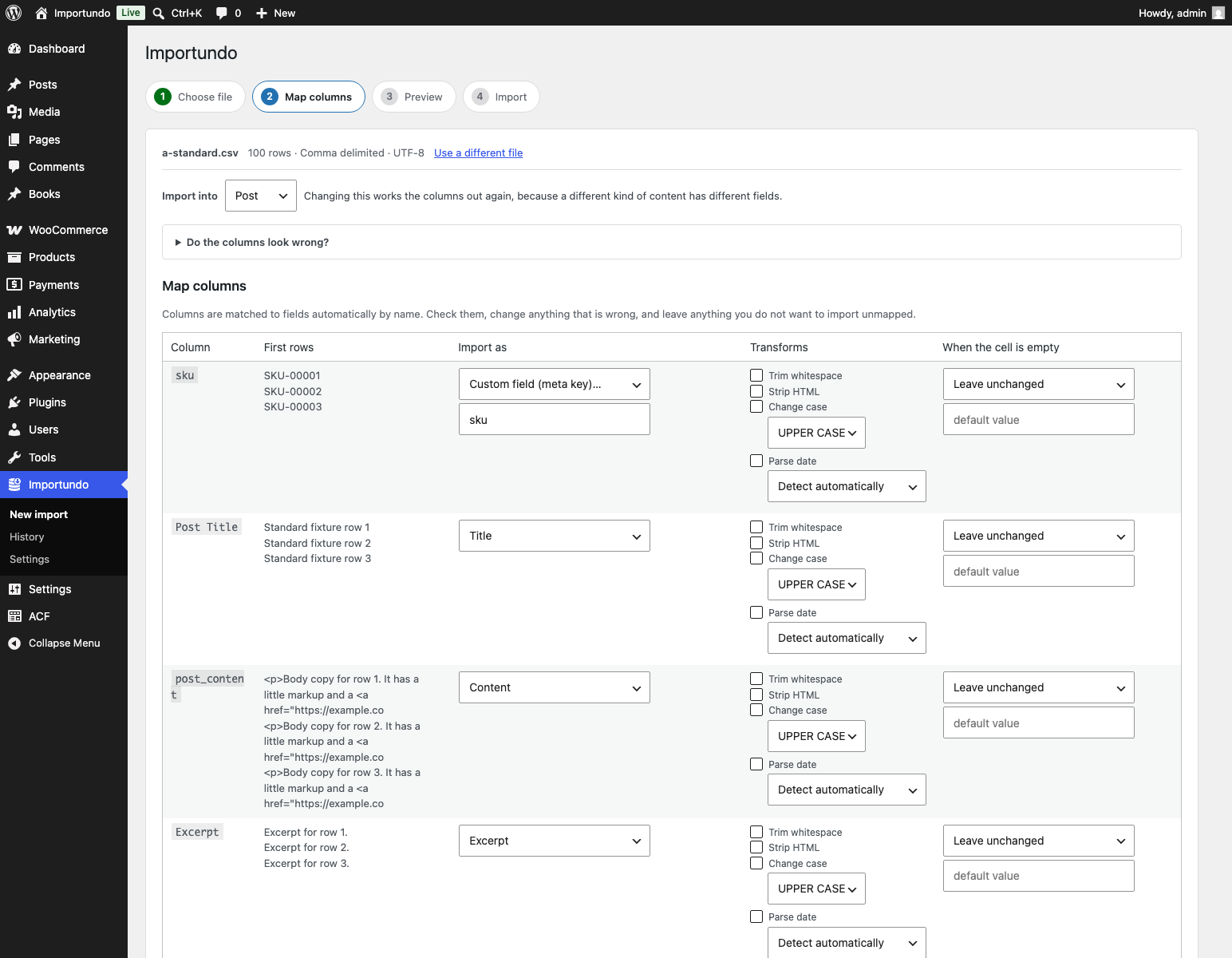Enable Parse date for the Post Title column
This screenshot has width=1232, height=958.
point(756,612)
